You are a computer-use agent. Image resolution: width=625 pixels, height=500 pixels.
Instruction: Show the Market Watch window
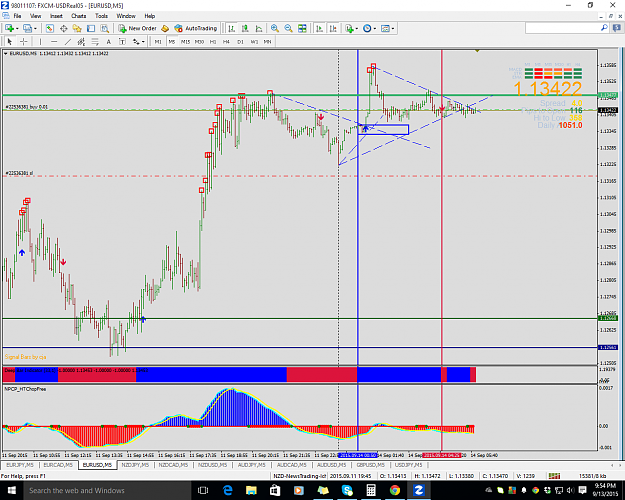[x=50, y=28]
